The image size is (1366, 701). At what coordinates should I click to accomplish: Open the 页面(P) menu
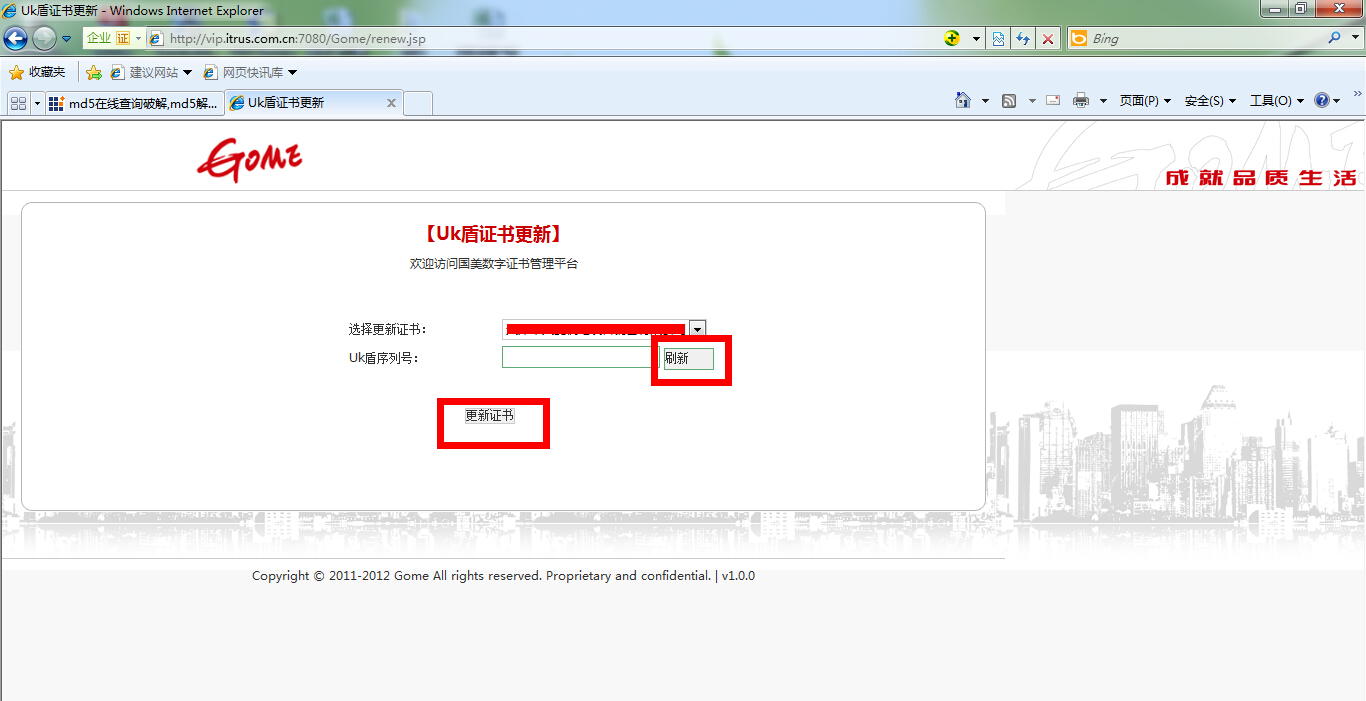(x=1144, y=100)
